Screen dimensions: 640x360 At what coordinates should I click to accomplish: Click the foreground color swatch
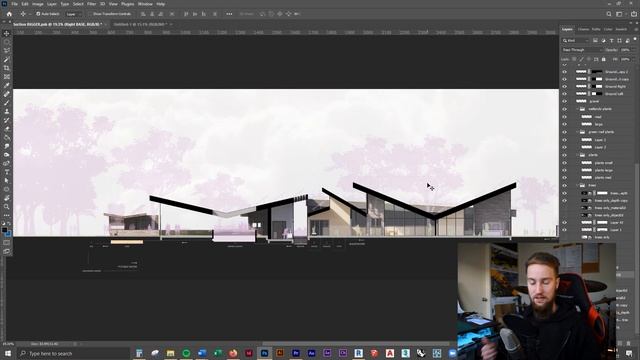coord(4,230)
